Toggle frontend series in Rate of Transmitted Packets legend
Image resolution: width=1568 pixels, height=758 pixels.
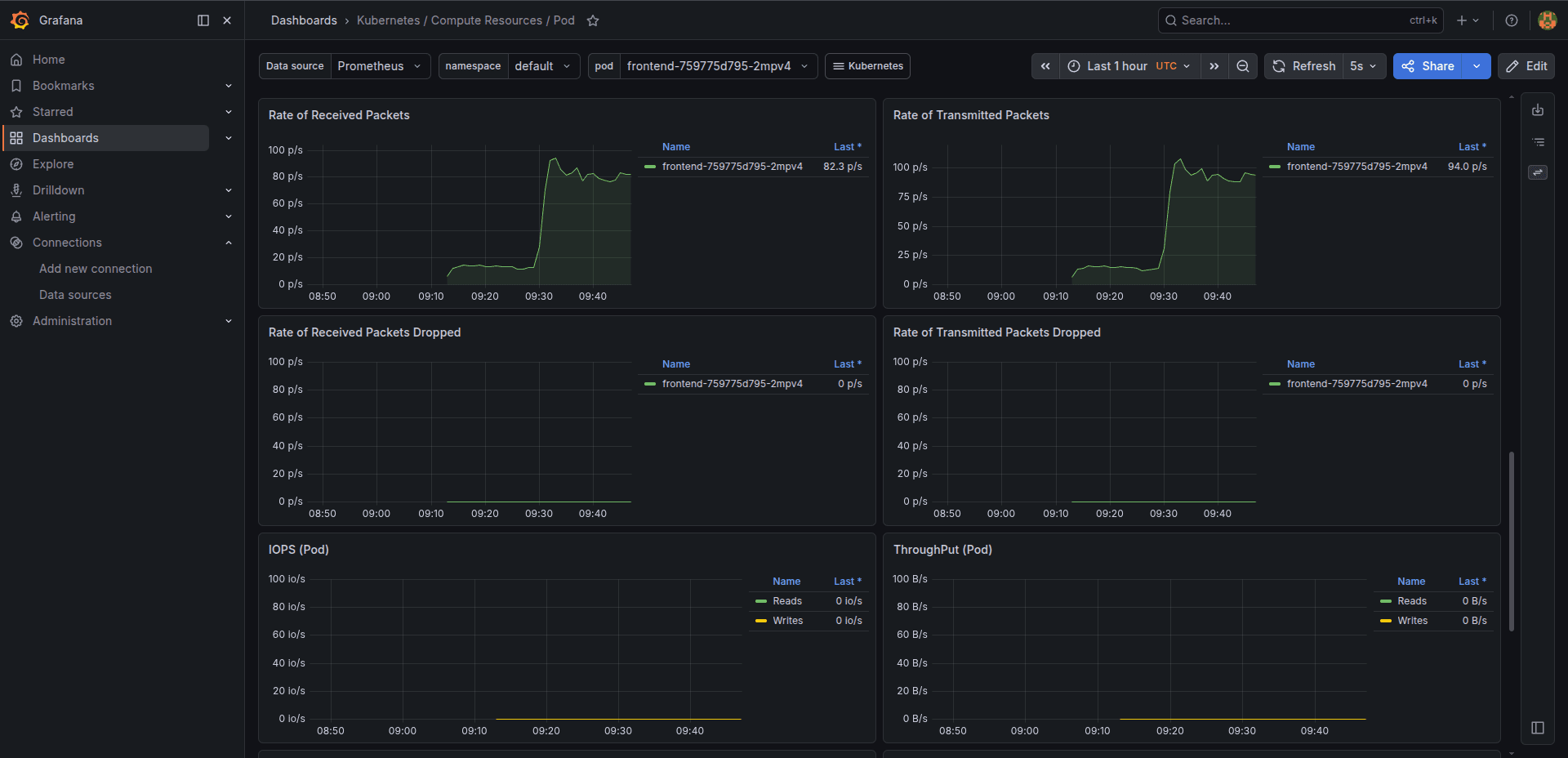tap(1356, 167)
